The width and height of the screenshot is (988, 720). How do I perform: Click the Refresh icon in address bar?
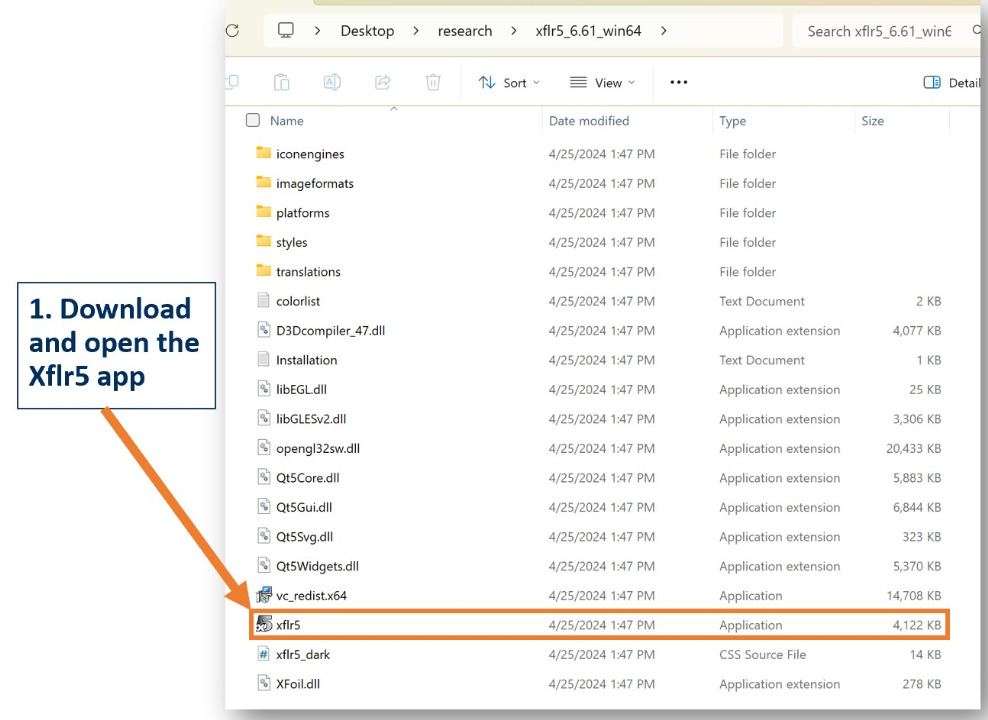(x=233, y=31)
